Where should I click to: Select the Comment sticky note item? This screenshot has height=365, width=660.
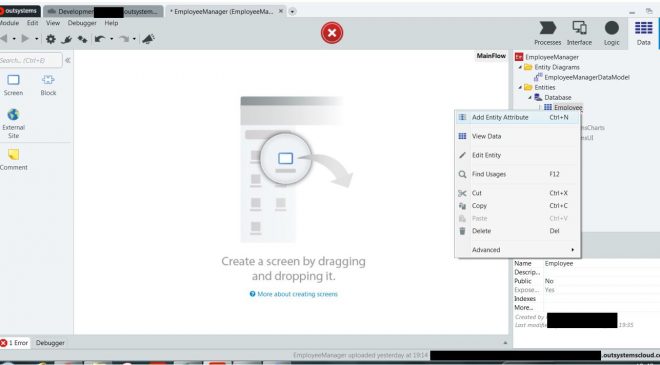(13, 160)
